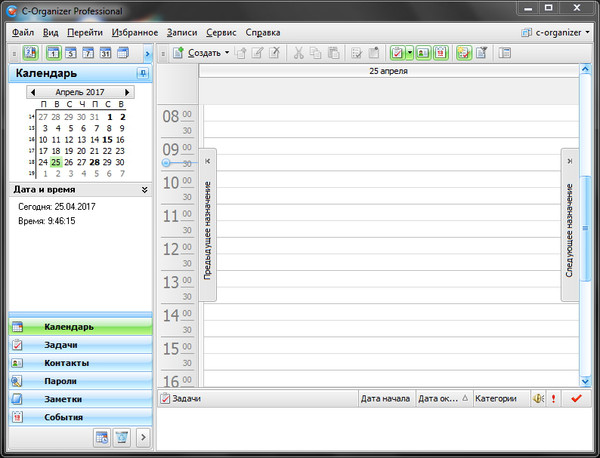Viewport: 600px width, 458px height.
Task: Open the Создать dropdown arrow
Action: [x=227, y=52]
